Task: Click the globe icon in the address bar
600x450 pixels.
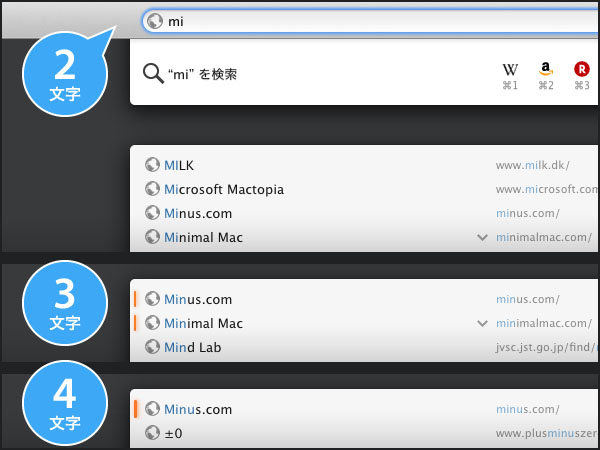Action: tap(153, 21)
